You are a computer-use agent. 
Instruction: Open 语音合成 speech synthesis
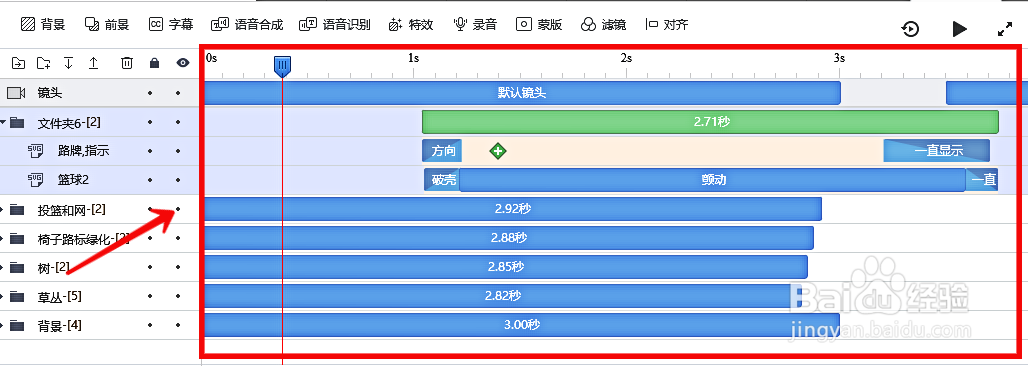[x=247, y=25]
